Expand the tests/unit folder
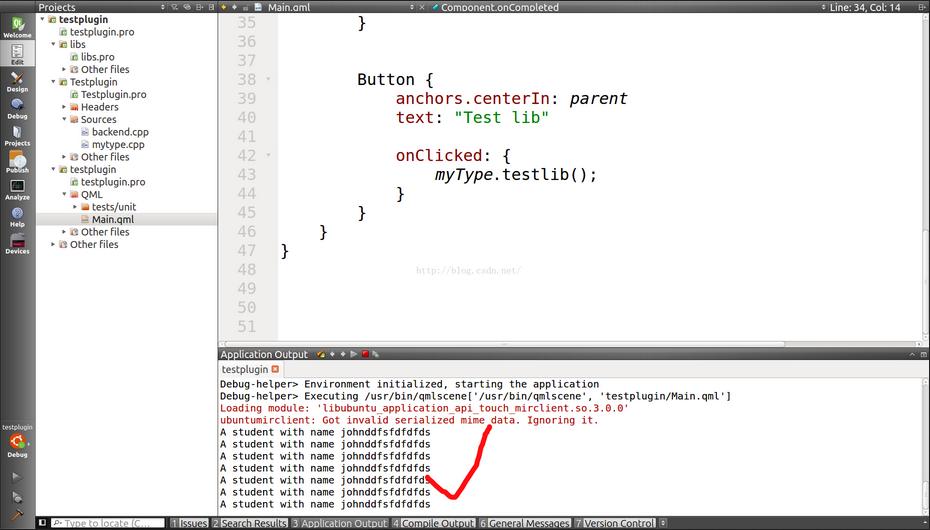Viewport: 930px width, 530px height. [75, 207]
